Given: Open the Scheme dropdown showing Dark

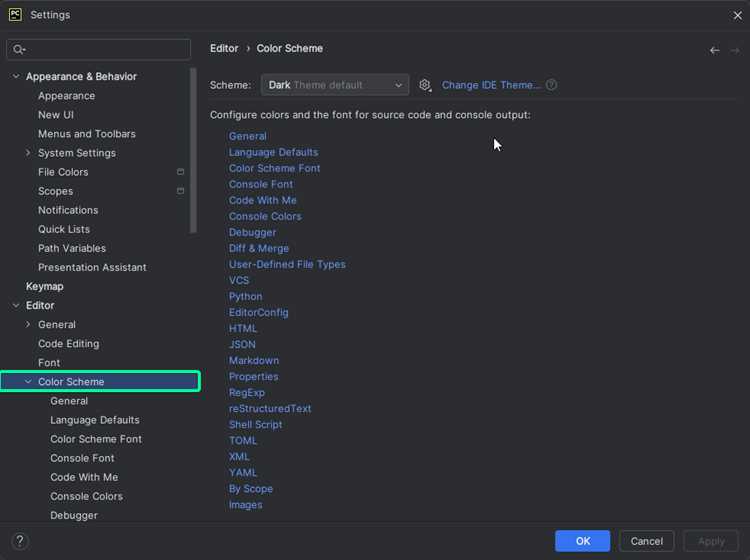Looking at the screenshot, I should (335, 85).
